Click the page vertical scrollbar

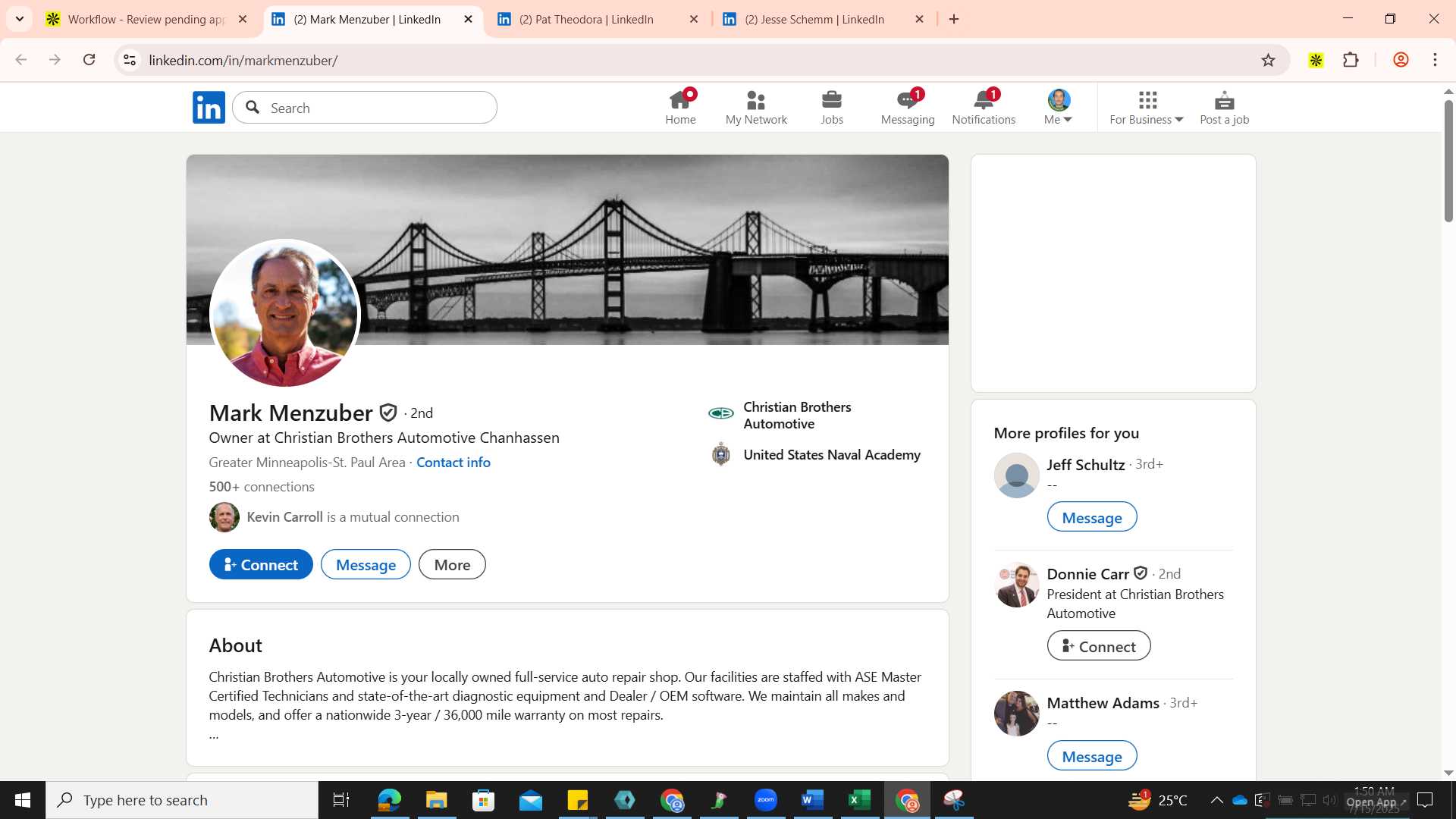pyautogui.click(x=1448, y=161)
